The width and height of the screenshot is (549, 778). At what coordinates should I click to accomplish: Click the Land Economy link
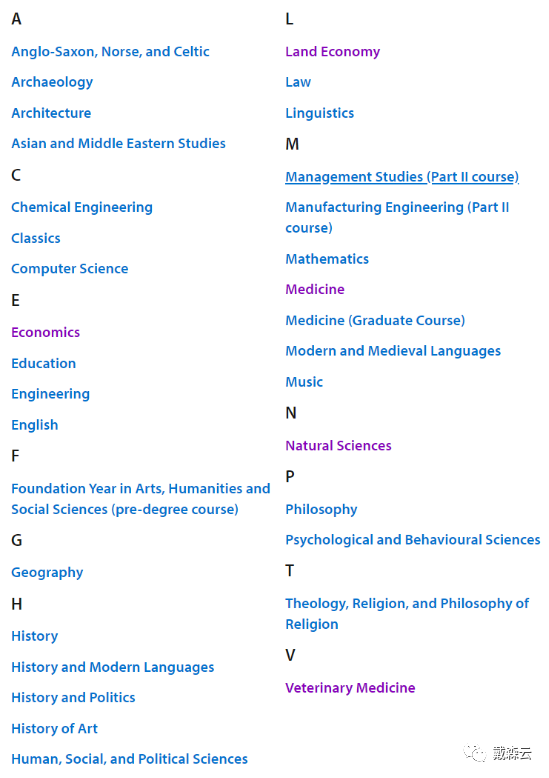(x=333, y=52)
